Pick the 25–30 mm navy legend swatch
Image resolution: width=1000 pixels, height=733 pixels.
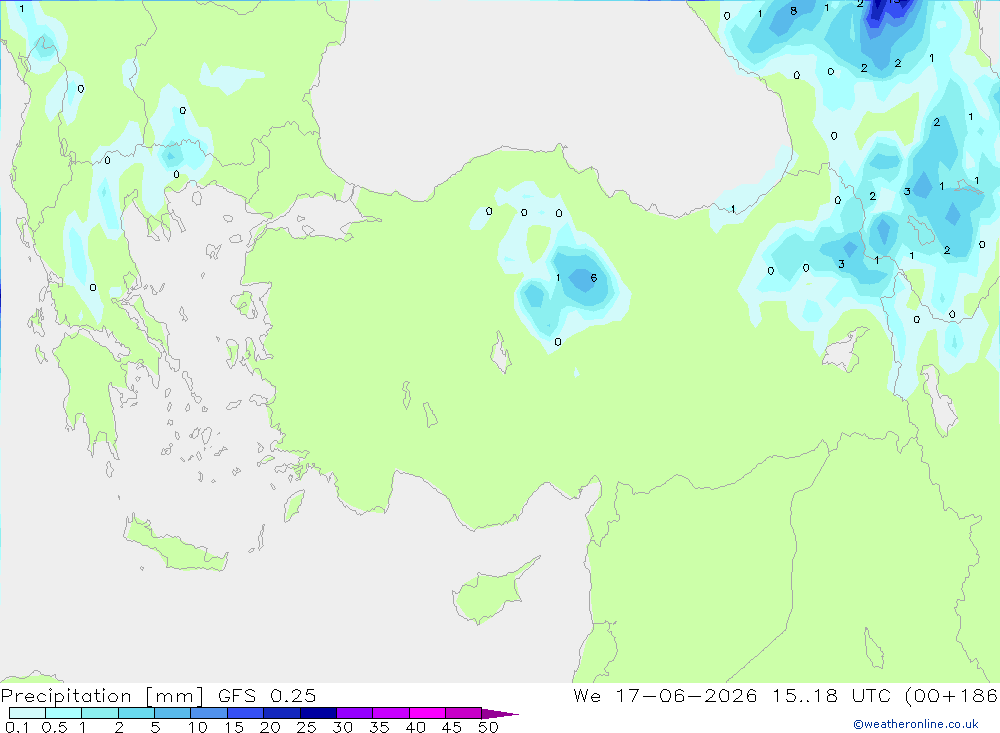point(318,713)
